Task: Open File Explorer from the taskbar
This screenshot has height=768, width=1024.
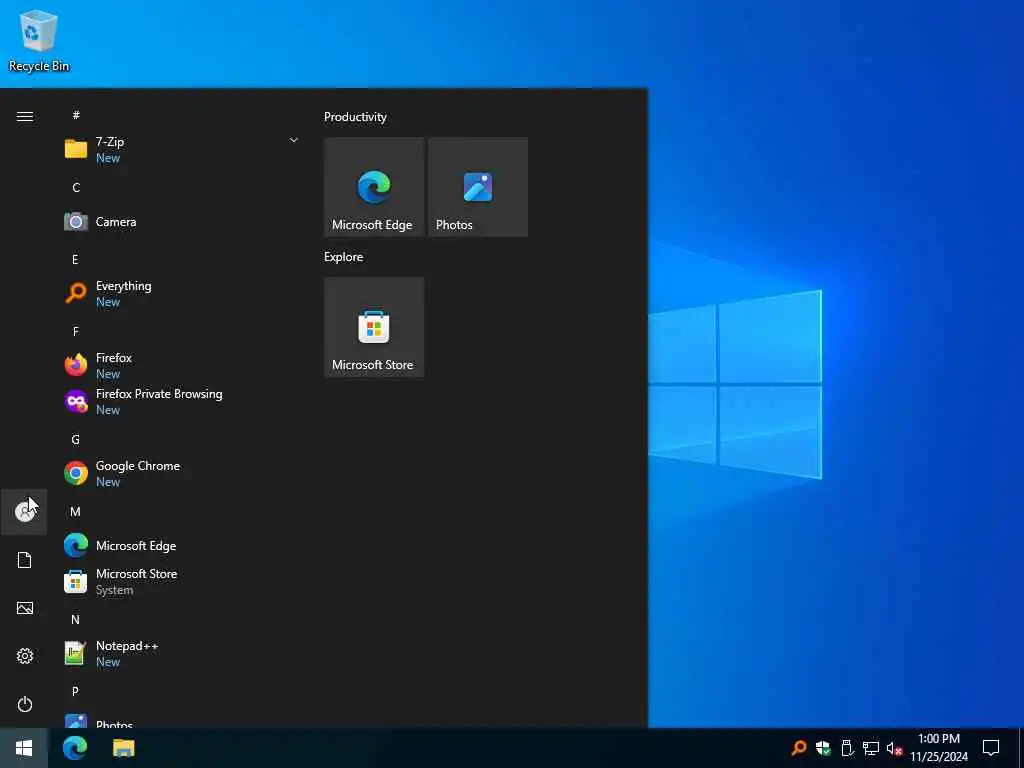Action: (x=123, y=748)
